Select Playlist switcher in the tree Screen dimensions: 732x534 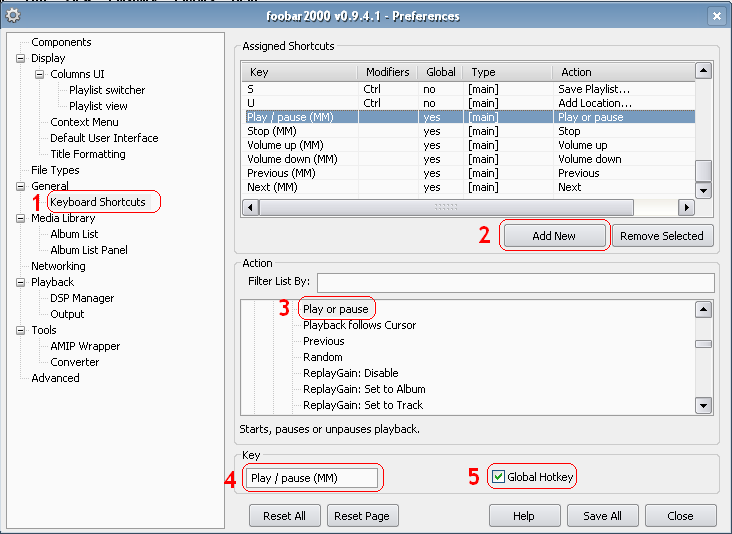pyautogui.click(x=107, y=90)
